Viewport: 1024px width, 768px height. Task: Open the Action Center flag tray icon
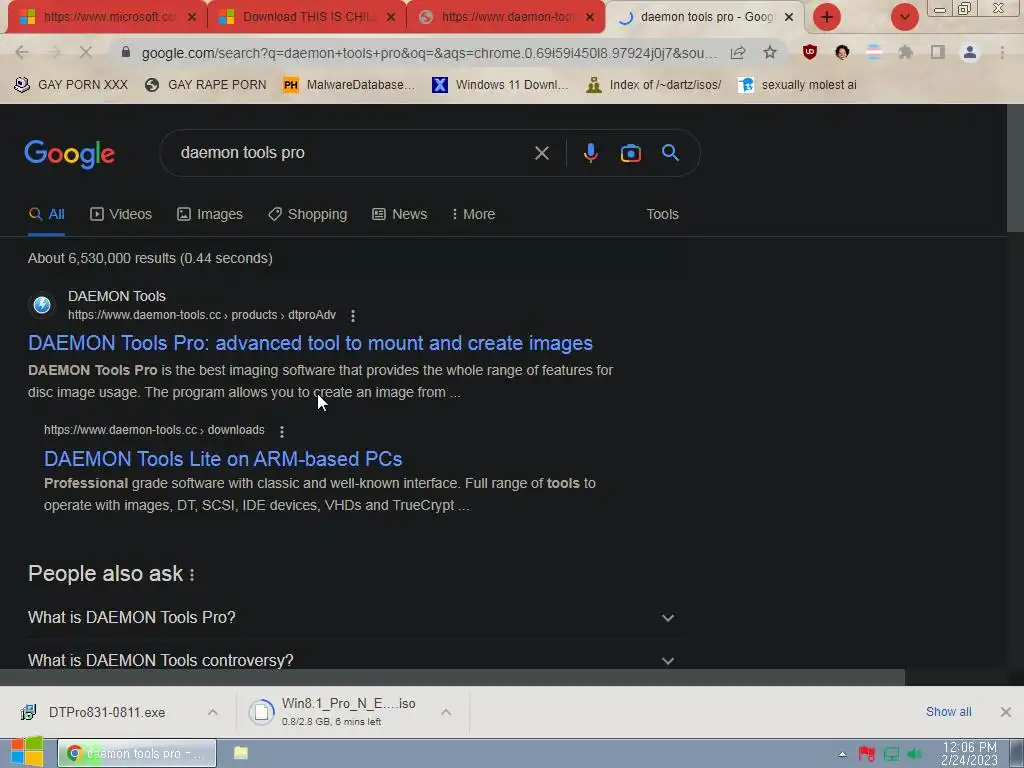point(867,754)
